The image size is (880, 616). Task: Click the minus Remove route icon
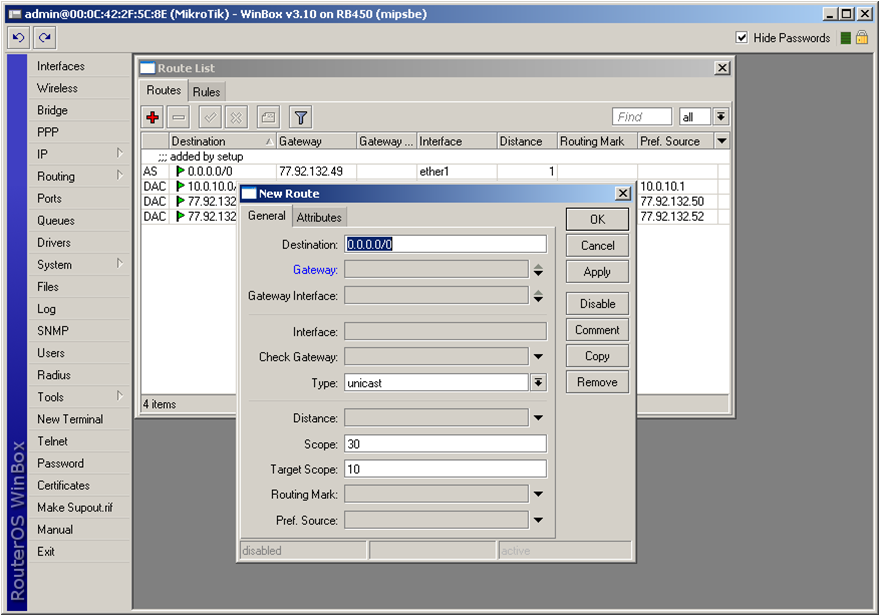(x=178, y=117)
